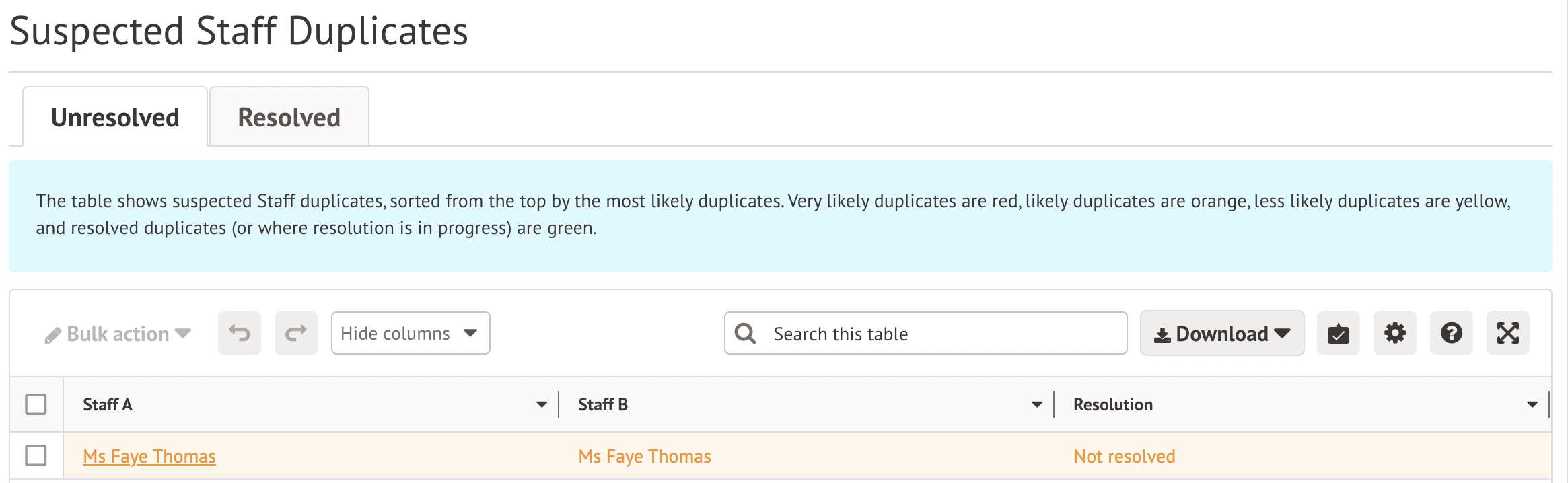The width and height of the screenshot is (1568, 483).
Task: Open Ms Faye Thomas link in Staff A
Action: pyautogui.click(x=149, y=457)
